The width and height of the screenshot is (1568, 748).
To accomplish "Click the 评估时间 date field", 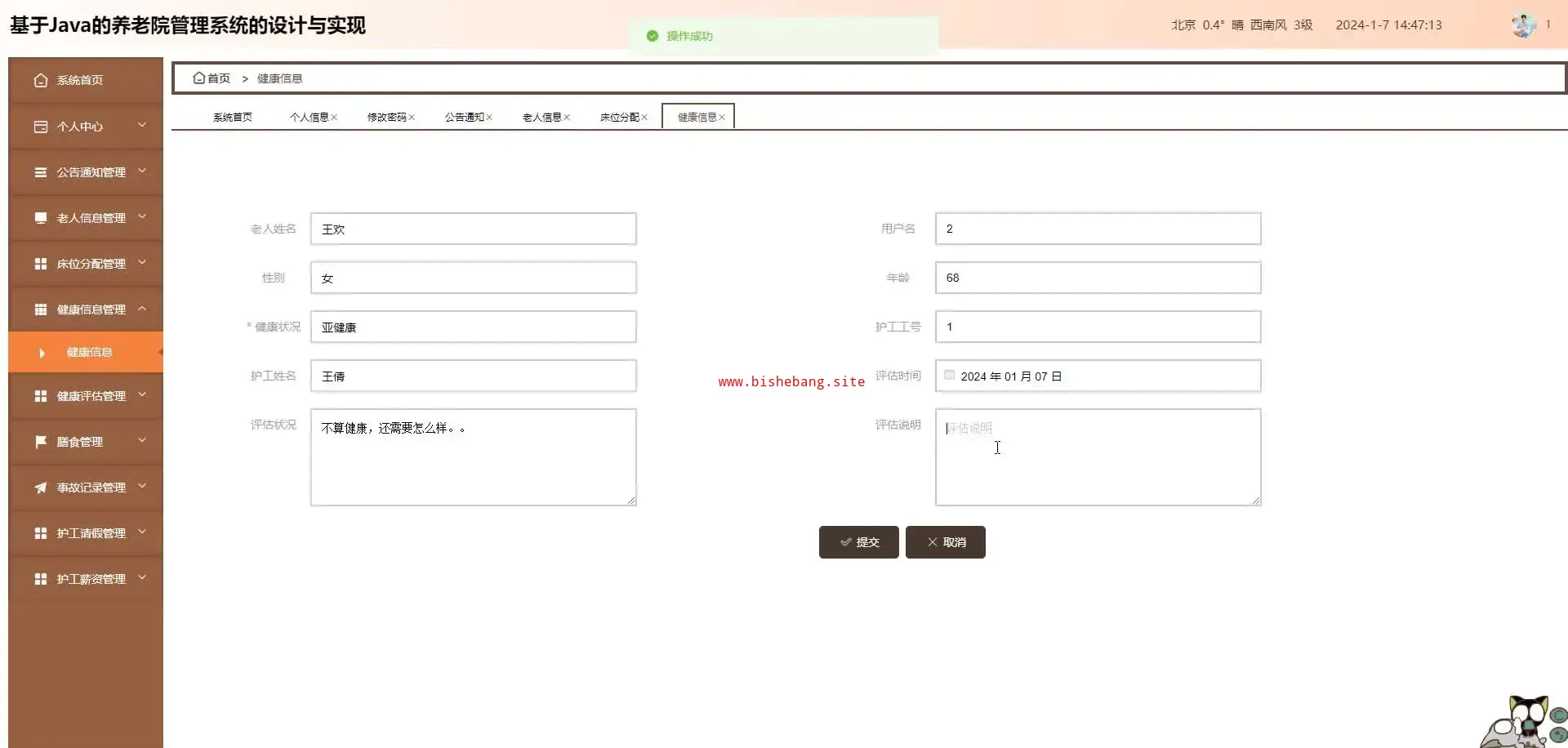I will click(1098, 376).
